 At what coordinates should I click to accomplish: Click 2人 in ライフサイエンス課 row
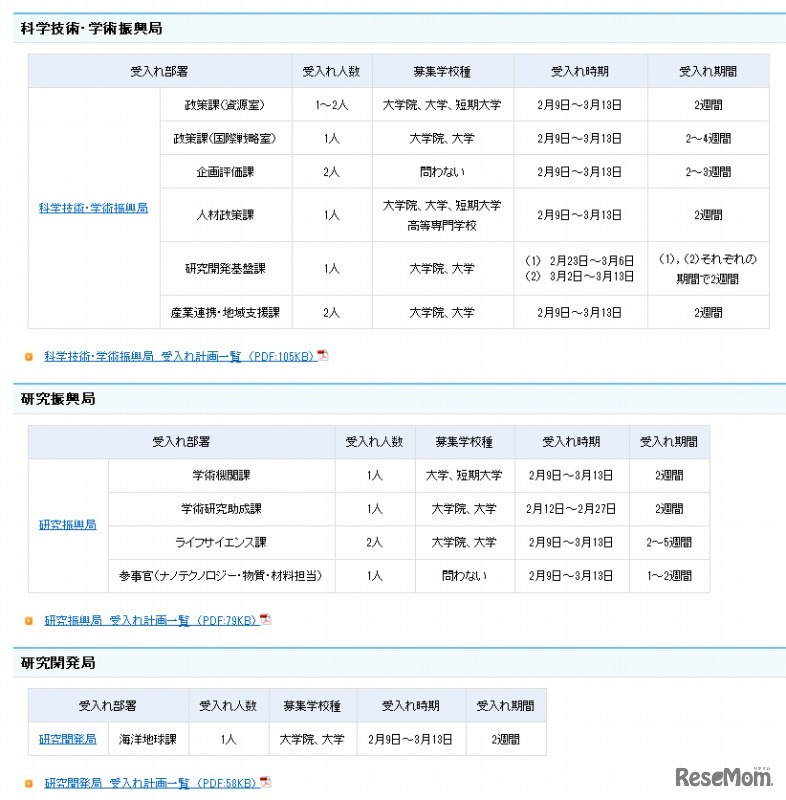[375, 542]
